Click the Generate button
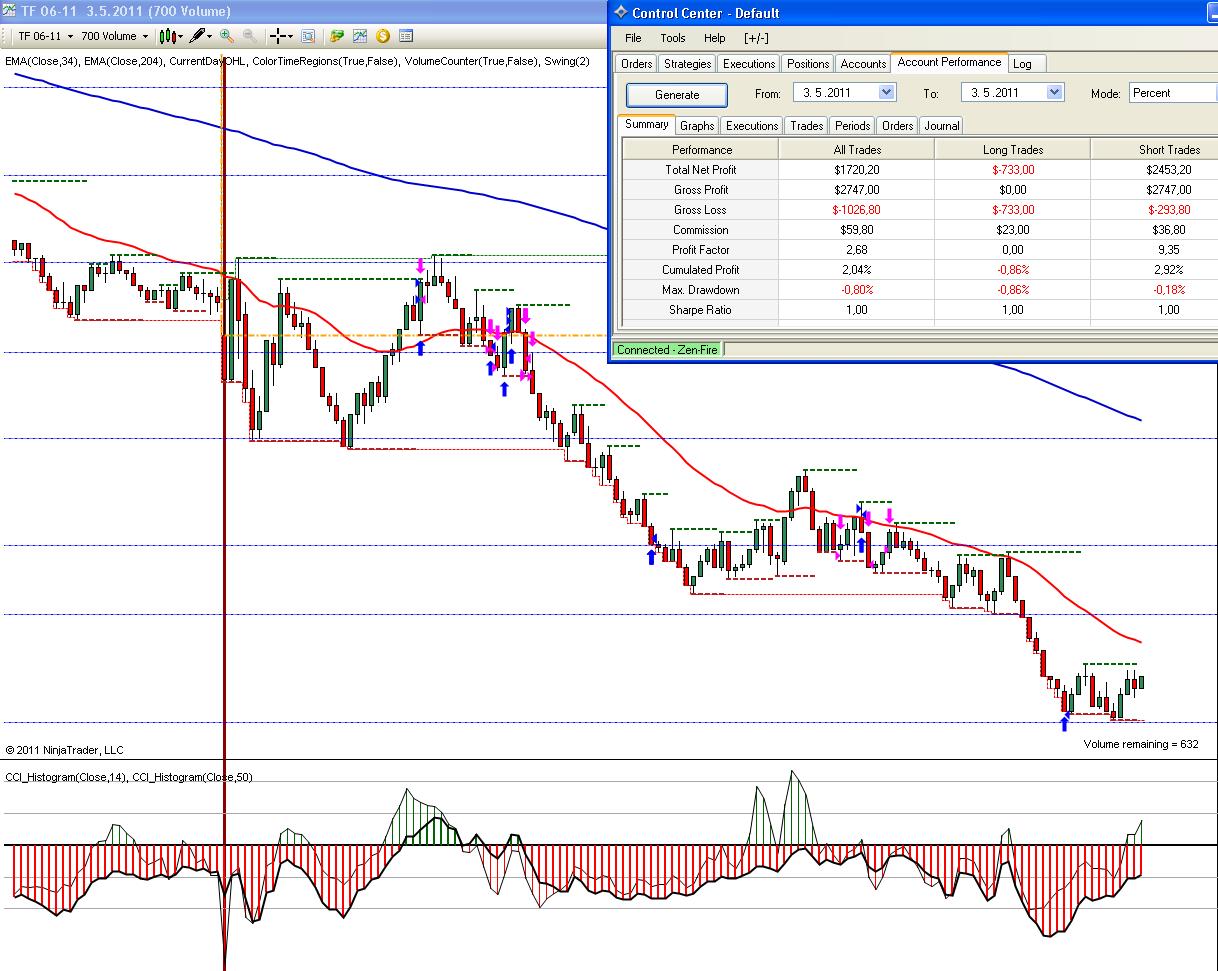 (x=677, y=94)
